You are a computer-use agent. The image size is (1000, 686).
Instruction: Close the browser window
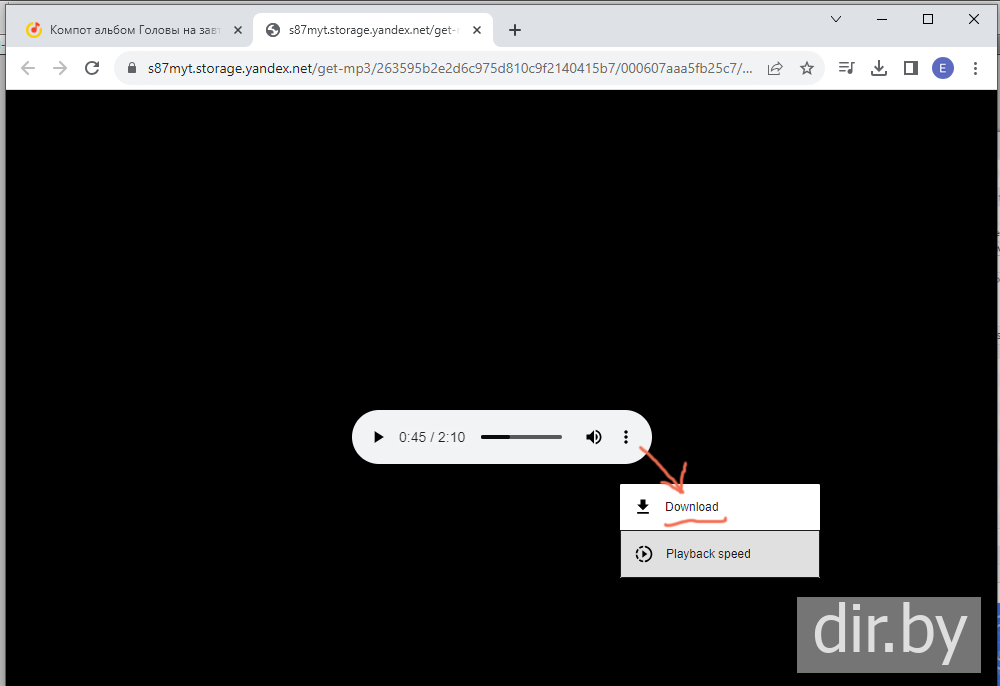click(x=974, y=19)
